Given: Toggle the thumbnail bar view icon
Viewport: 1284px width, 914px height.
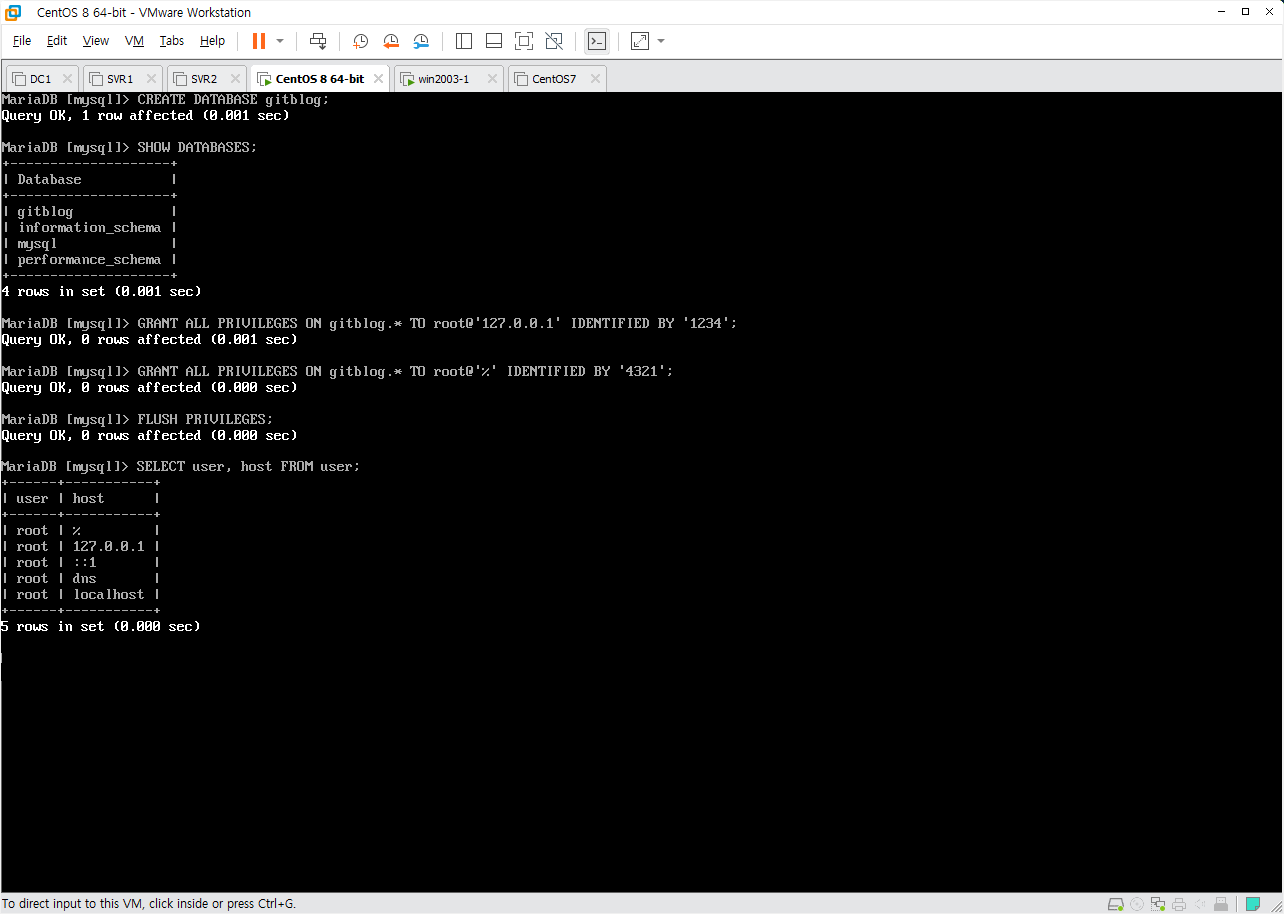Looking at the screenshot, I should point(494,41).
